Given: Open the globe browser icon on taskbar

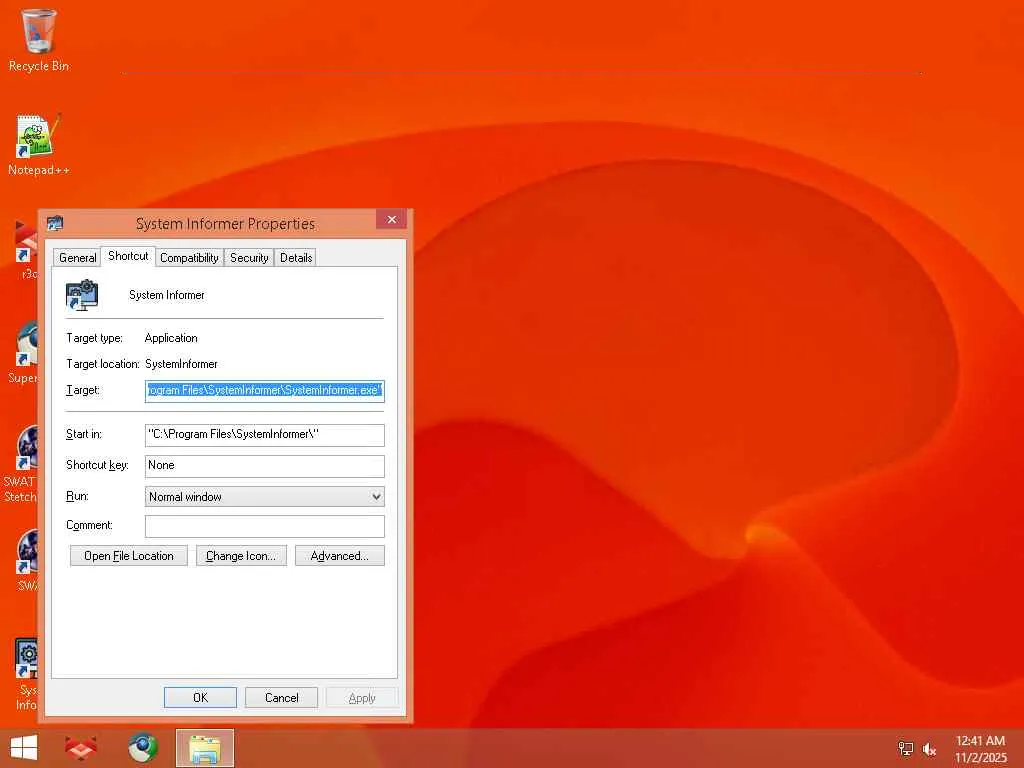Looking at the screenshot, I should pos(142,748).
